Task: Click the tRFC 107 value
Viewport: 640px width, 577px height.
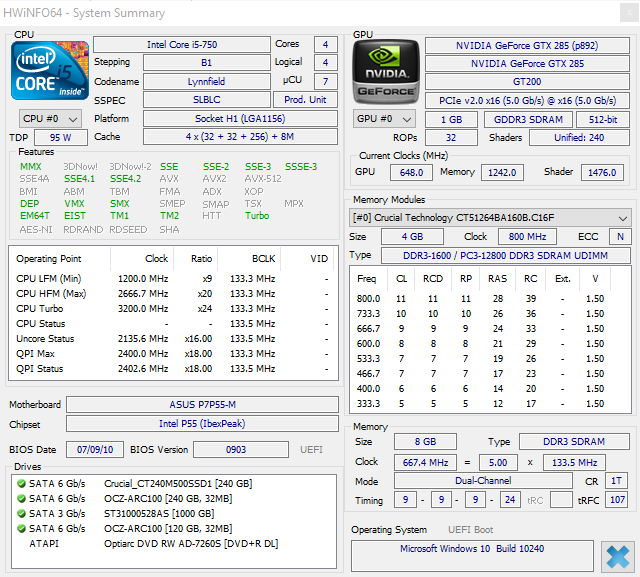Action: 617,500
